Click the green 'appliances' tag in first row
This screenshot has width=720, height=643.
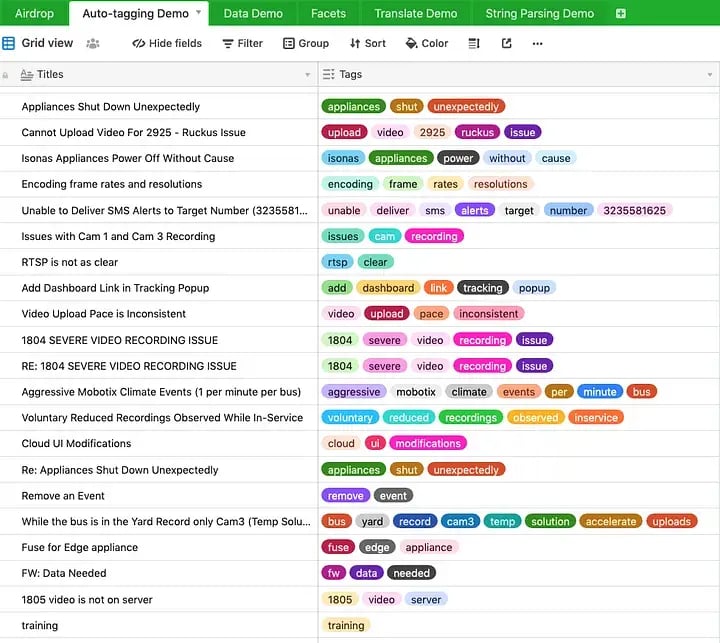tap(353, 107)
